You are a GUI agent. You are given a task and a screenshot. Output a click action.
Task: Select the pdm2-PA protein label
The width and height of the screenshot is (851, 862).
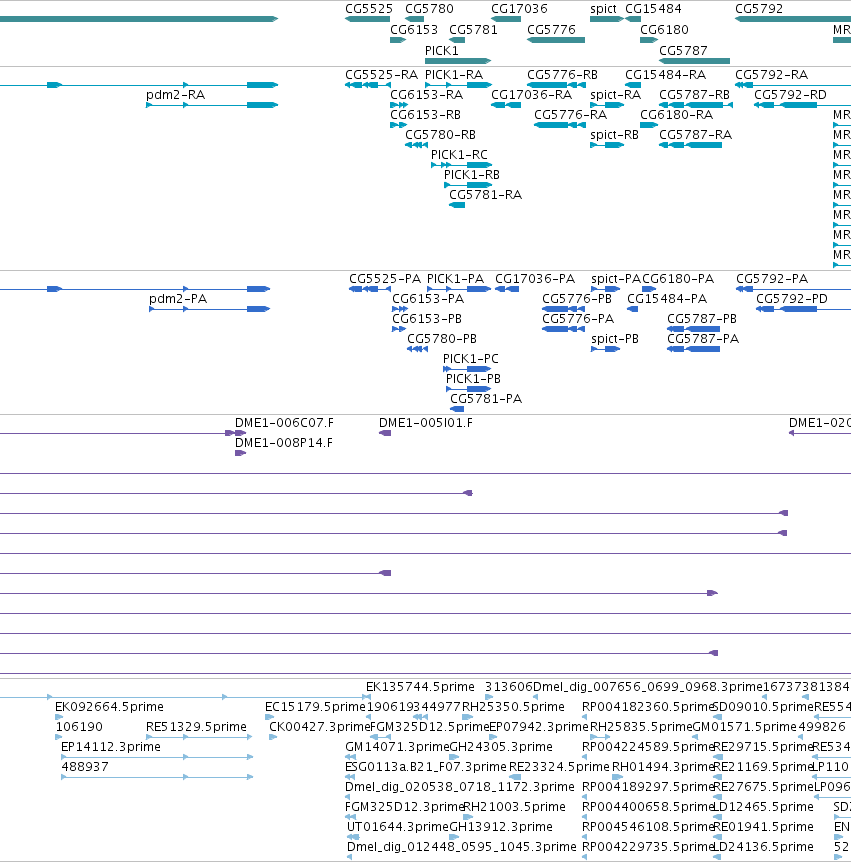tap(178, 299)
